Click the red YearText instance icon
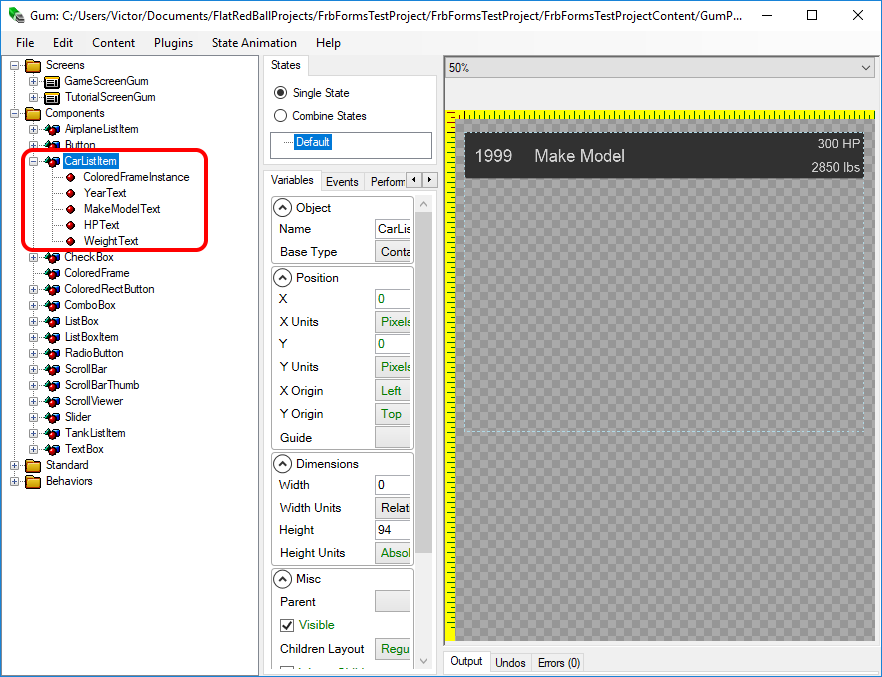 coord(71,193)
